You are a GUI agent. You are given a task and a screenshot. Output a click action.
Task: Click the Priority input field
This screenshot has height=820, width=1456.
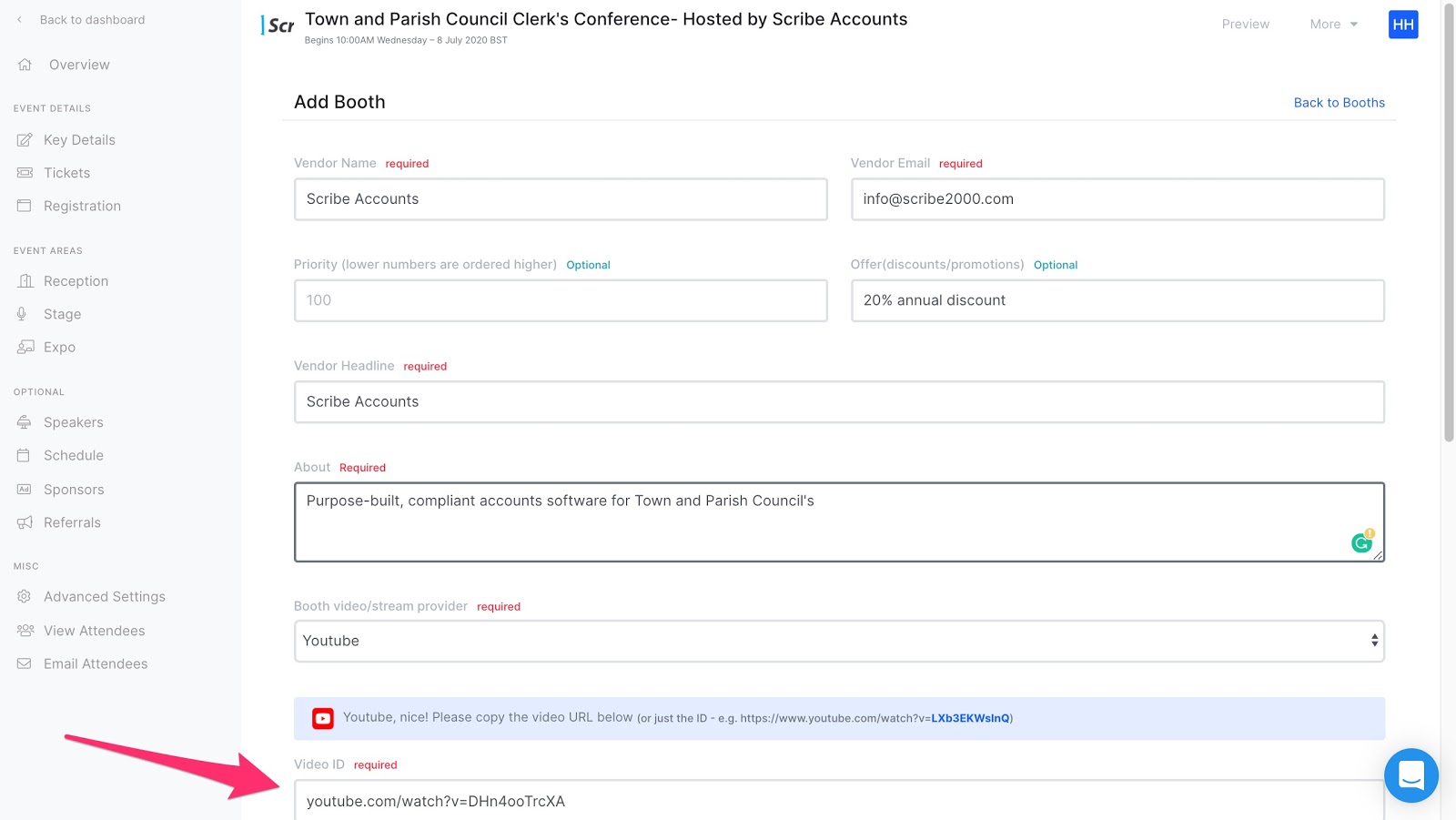point(561,300)
